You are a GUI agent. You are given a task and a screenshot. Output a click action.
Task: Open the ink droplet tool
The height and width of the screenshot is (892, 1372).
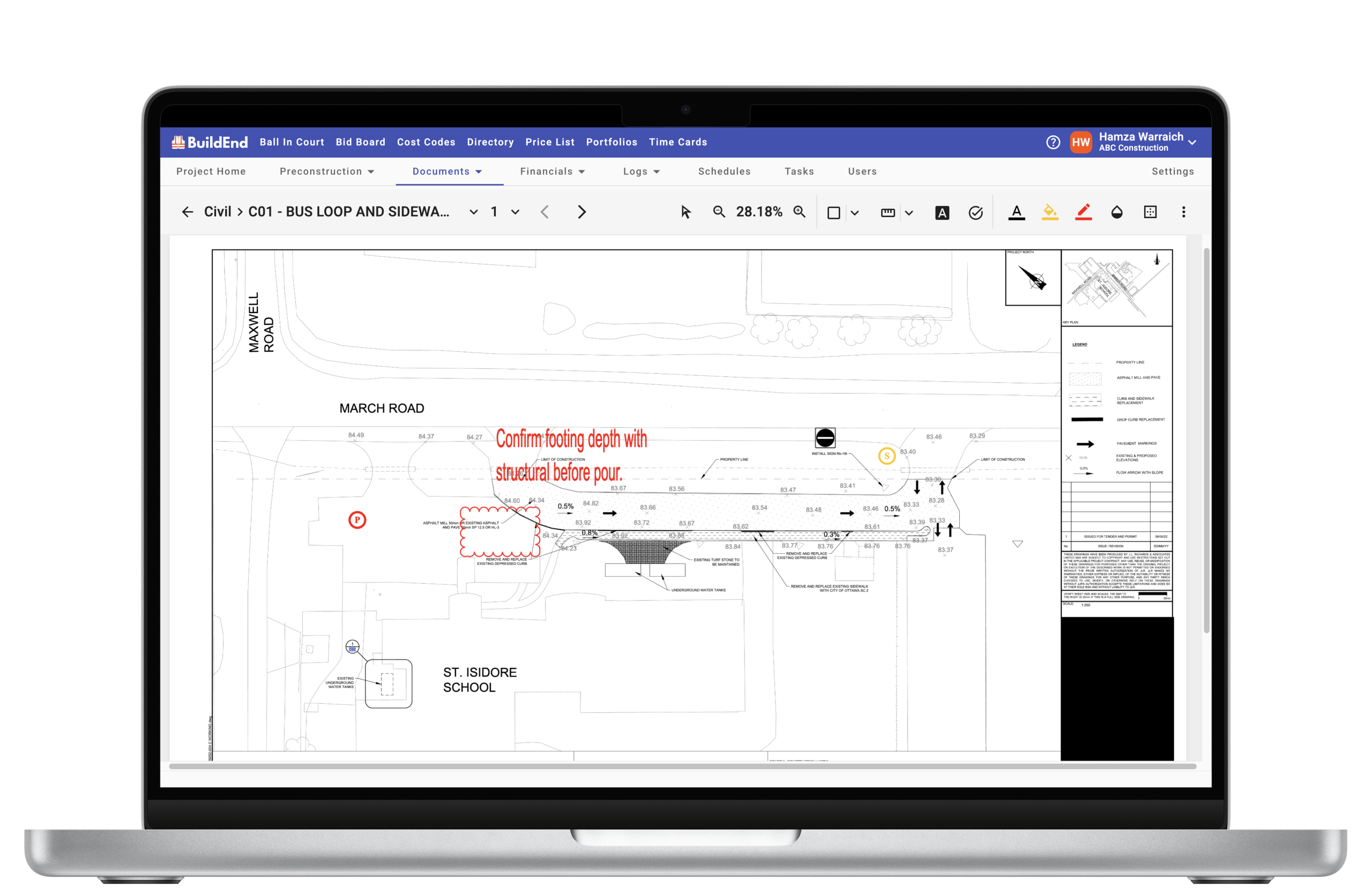[1116, 212]
